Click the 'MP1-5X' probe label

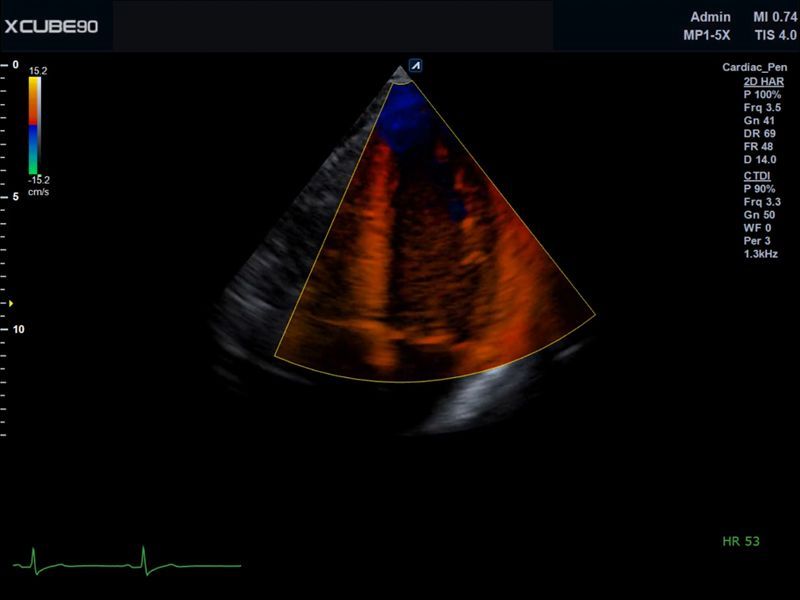[707, 35]
